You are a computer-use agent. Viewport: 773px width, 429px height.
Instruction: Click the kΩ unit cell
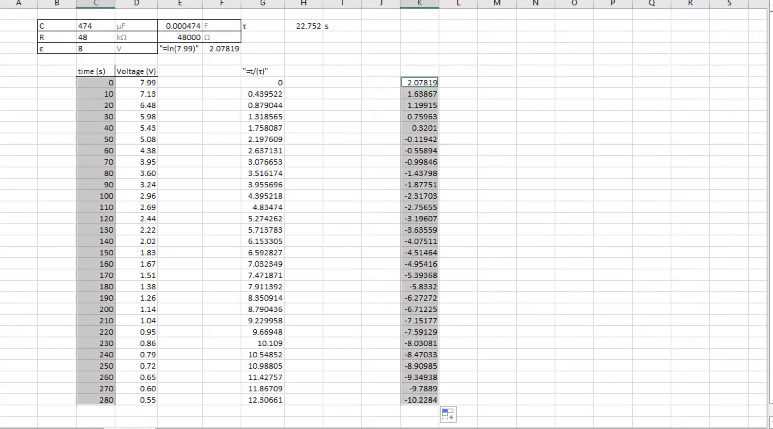pos(136,37)
